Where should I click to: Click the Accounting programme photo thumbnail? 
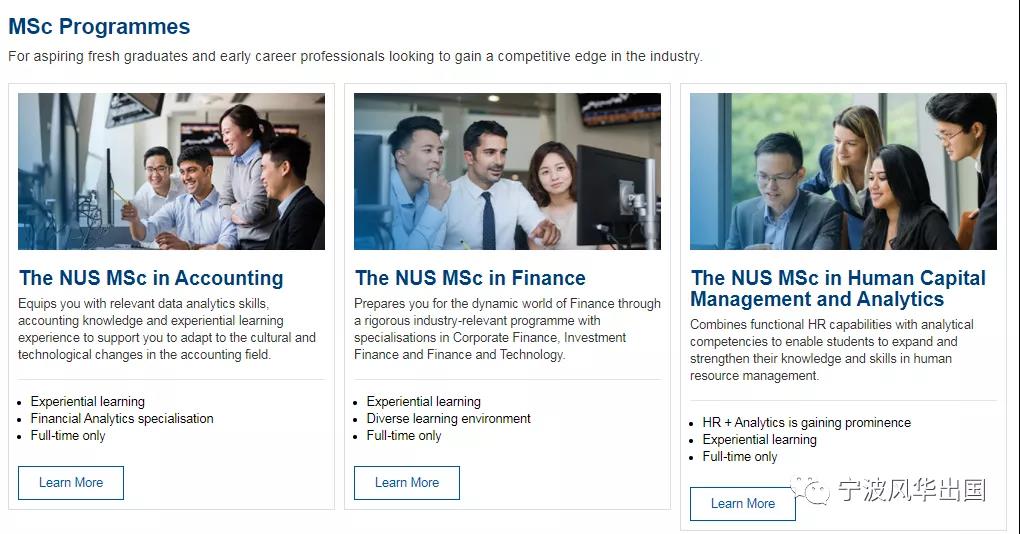pyautogui.click(x=171, y=171)
